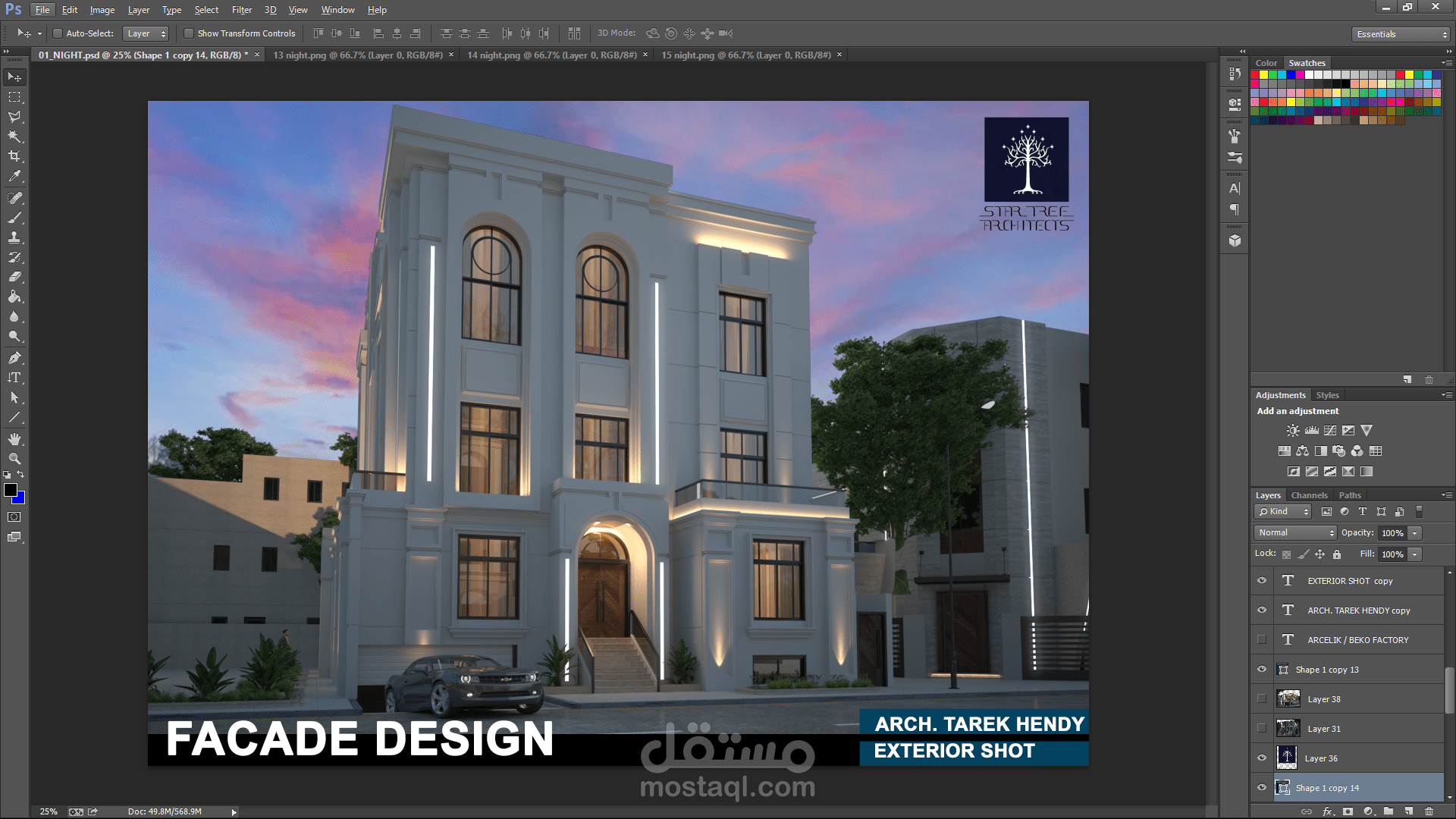
Task: Click the delete layer trash icon
Action: point(1429,811)
